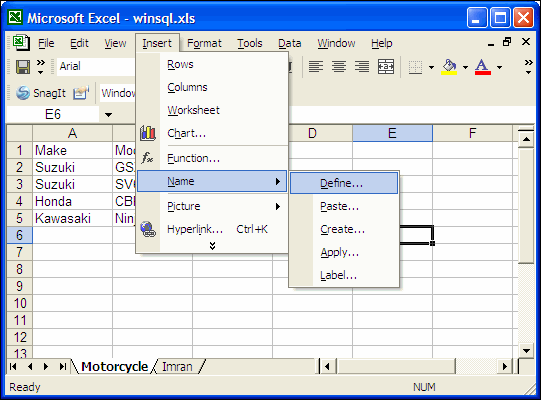Click the E6 Name Box field
The width and height of the screenshot is (541, 400).
coord(53,115)
